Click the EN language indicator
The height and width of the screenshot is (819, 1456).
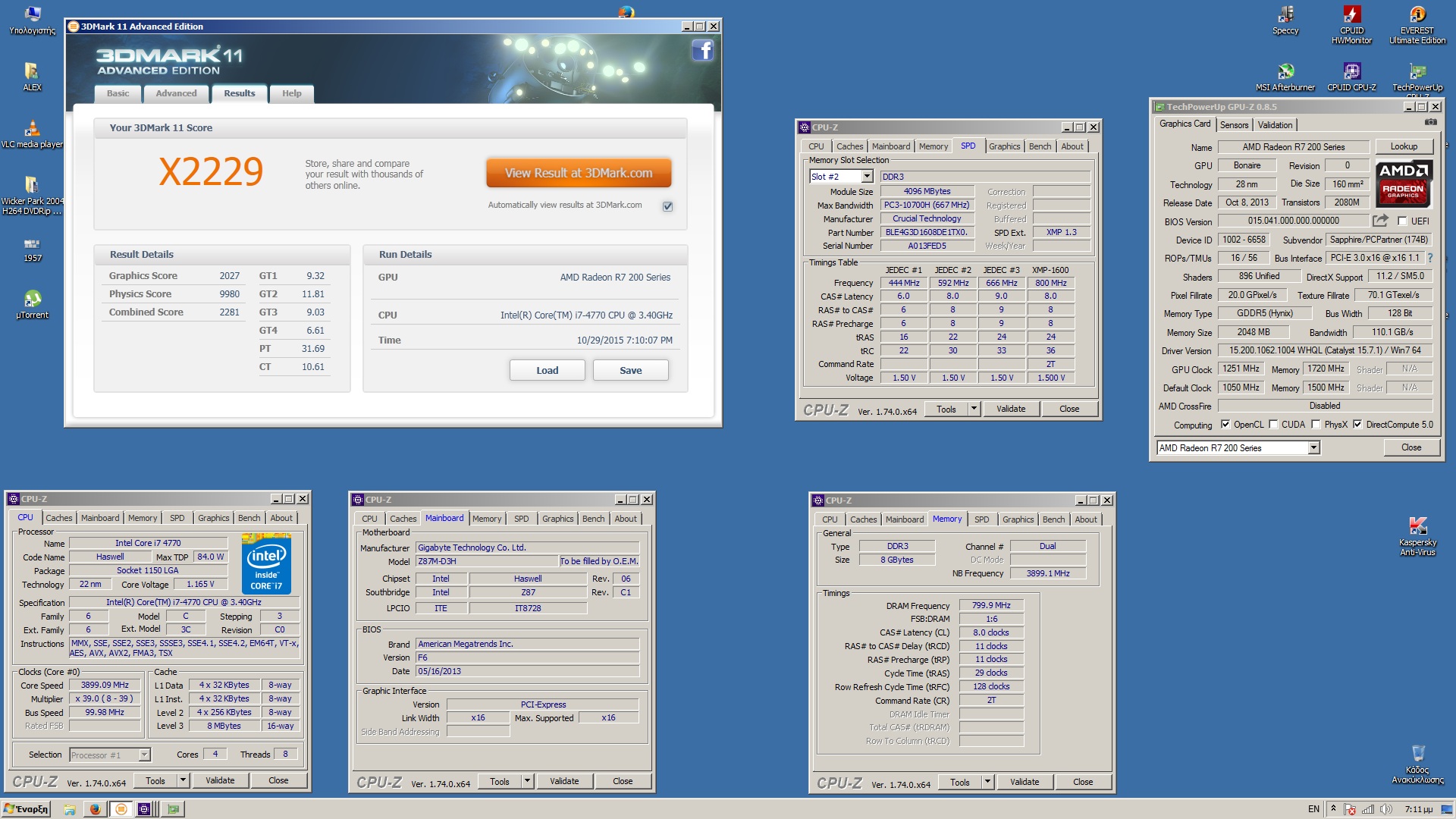click(x=1313, y=809)
